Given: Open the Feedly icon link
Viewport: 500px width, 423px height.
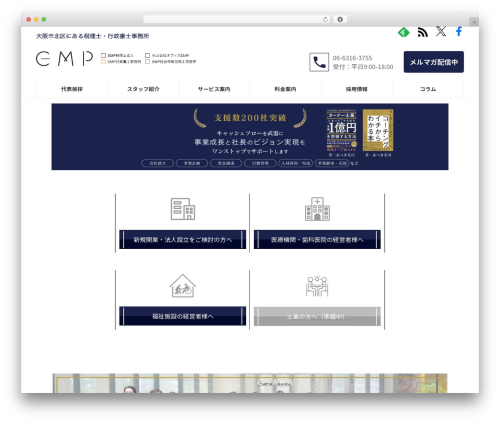Looking at the screenshot, I should [x=404, y=32].
